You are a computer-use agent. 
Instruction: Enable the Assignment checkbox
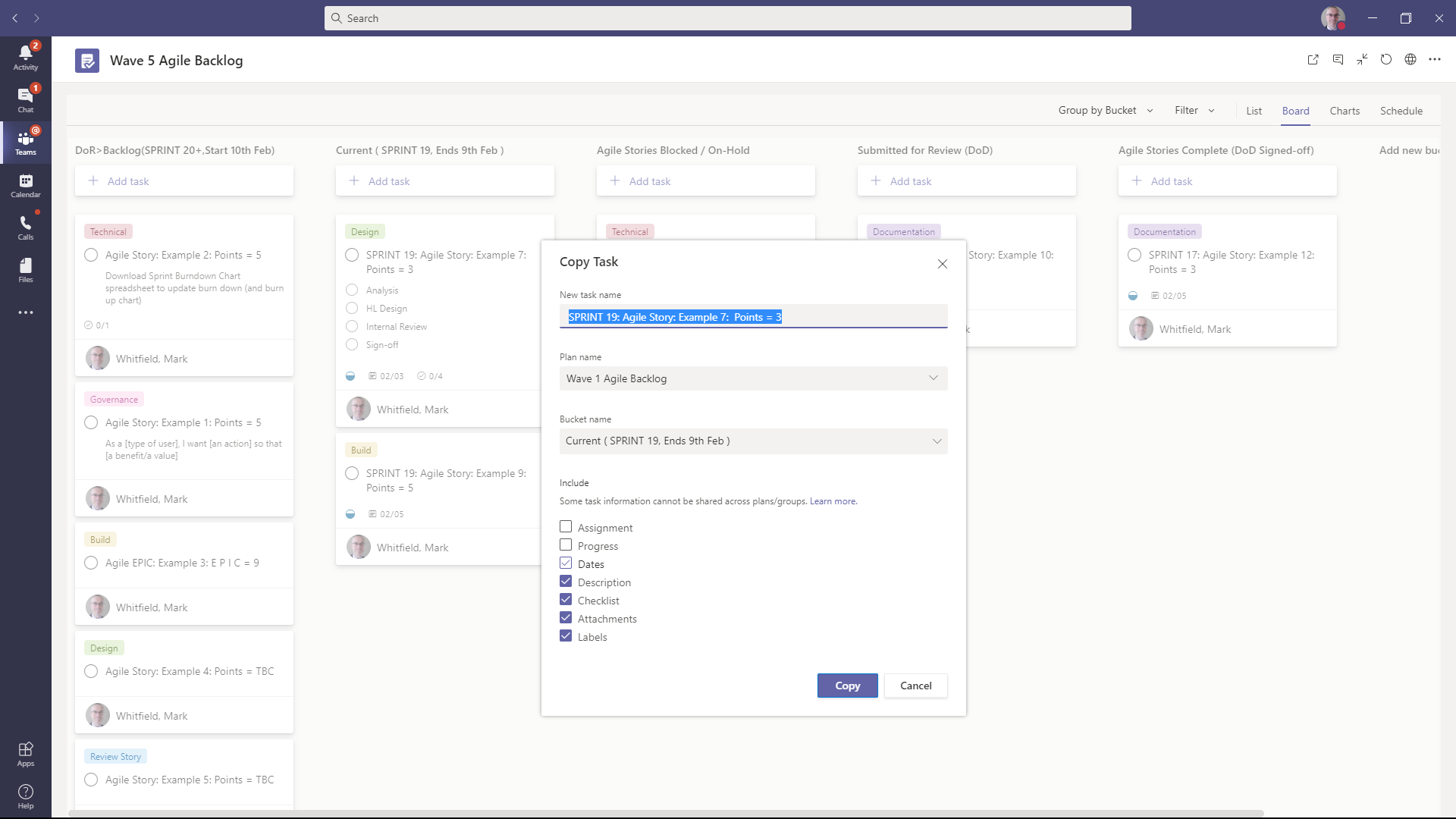click(x=566, y=527)
